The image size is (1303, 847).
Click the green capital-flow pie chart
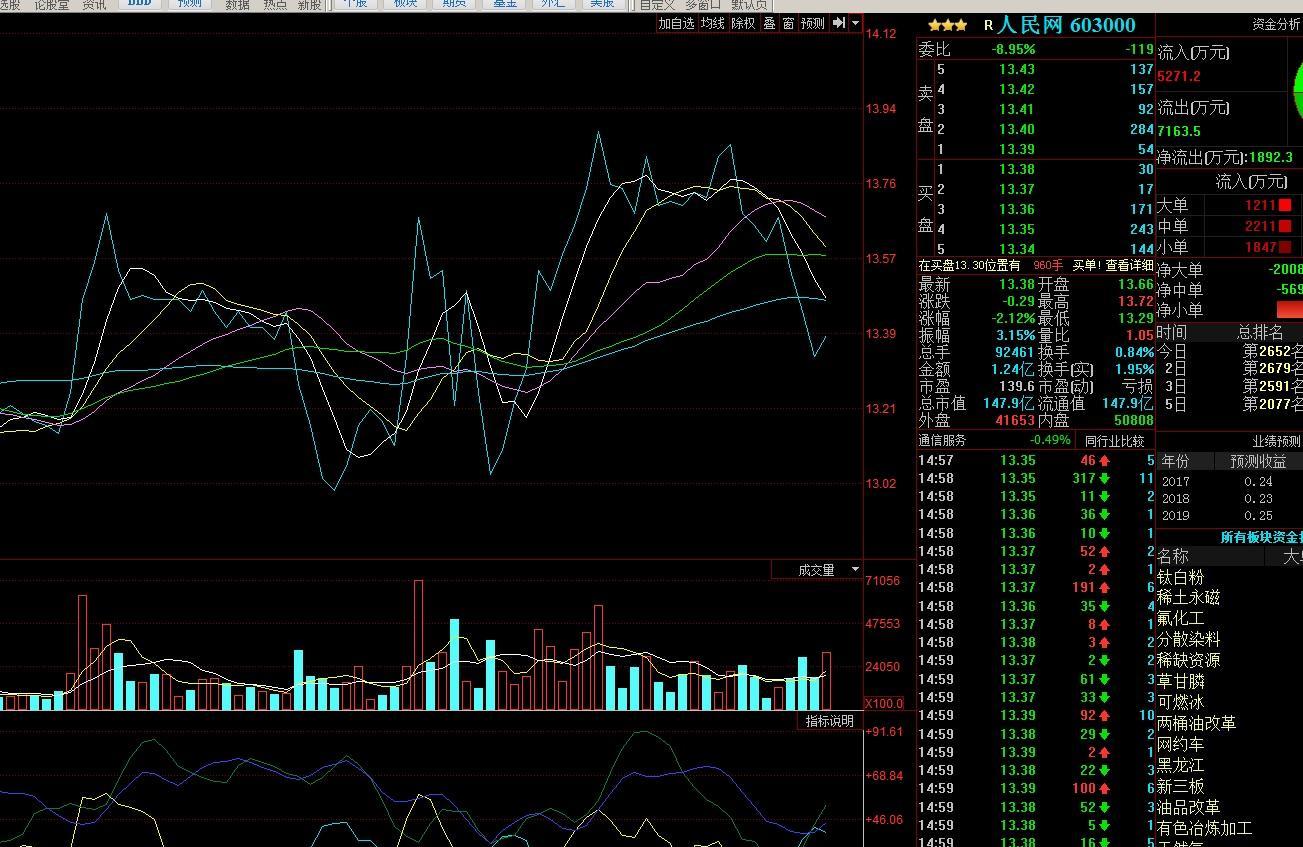1298,92
